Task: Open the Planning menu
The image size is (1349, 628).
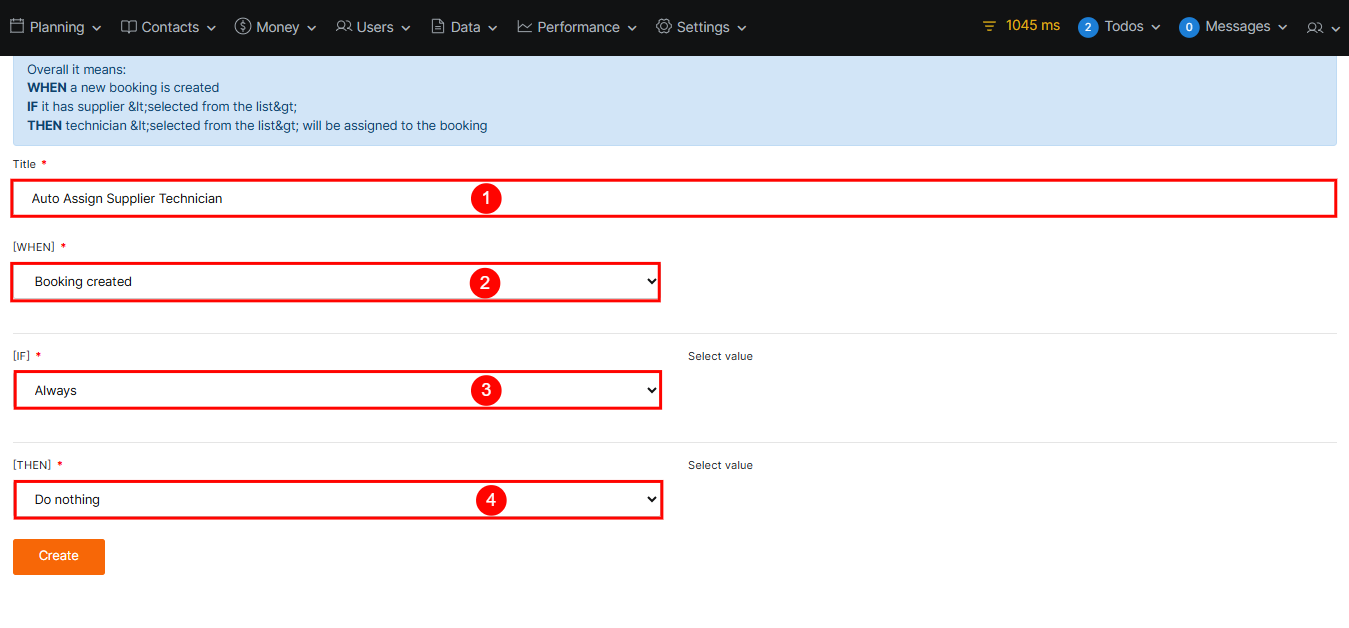Action: (65, 27)
